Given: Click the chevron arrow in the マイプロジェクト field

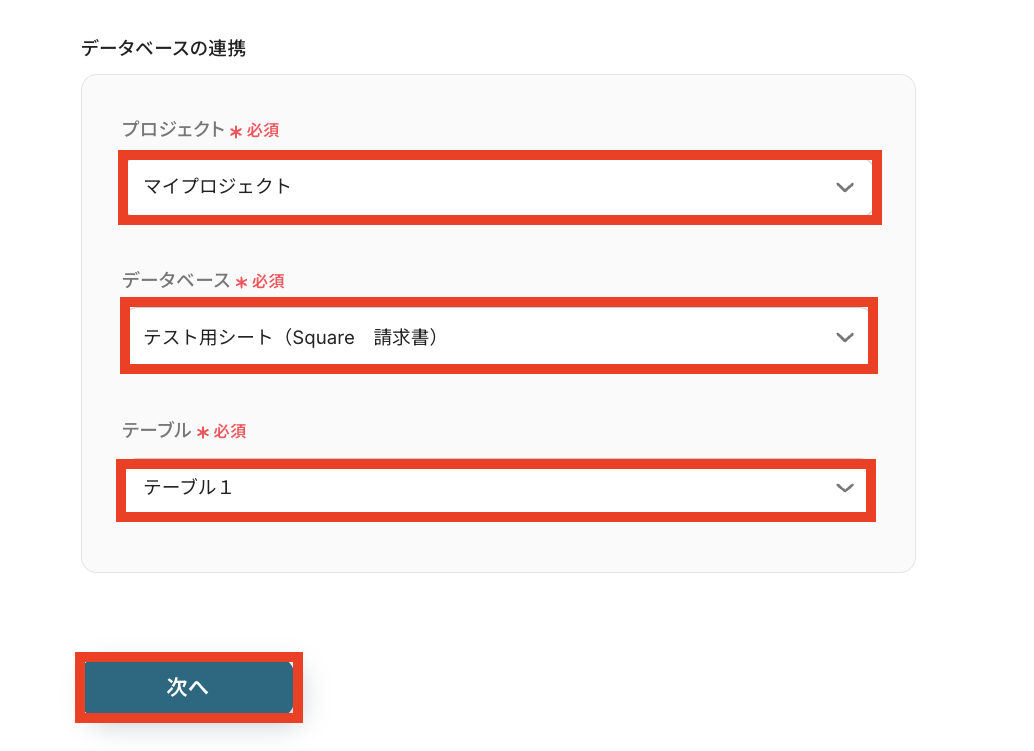Looking at the screenshot, I should 845,187.
